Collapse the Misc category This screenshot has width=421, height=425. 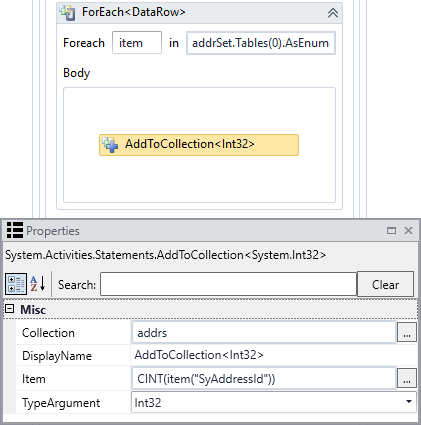10,309
